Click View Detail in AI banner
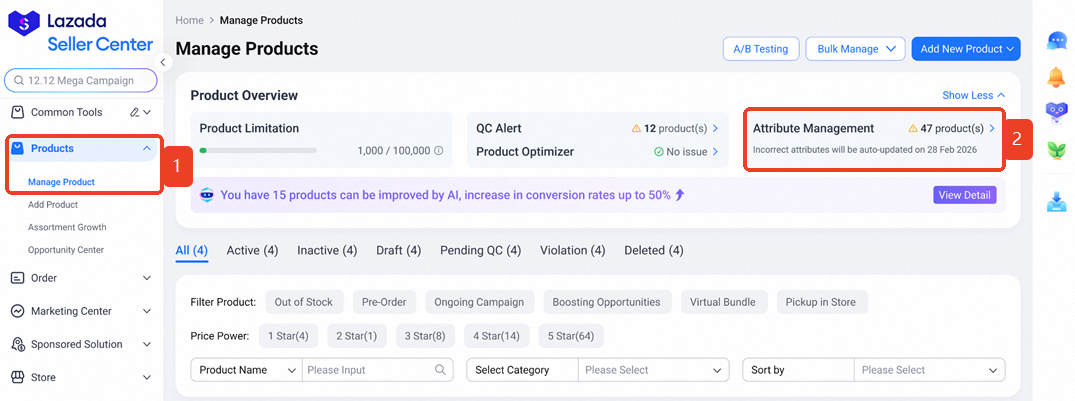This screenshot has height=401, width=1075. (x=965, y=195)
